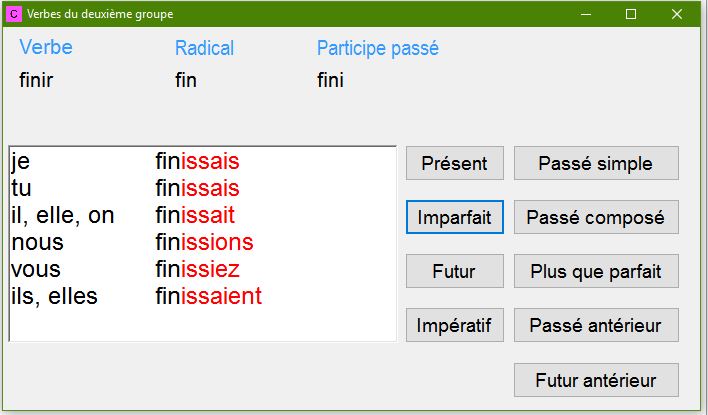This screenshot has height=415, width=708.
Task: Maximize the Verbes du deuxième groupe window
Action: point(631,14)
